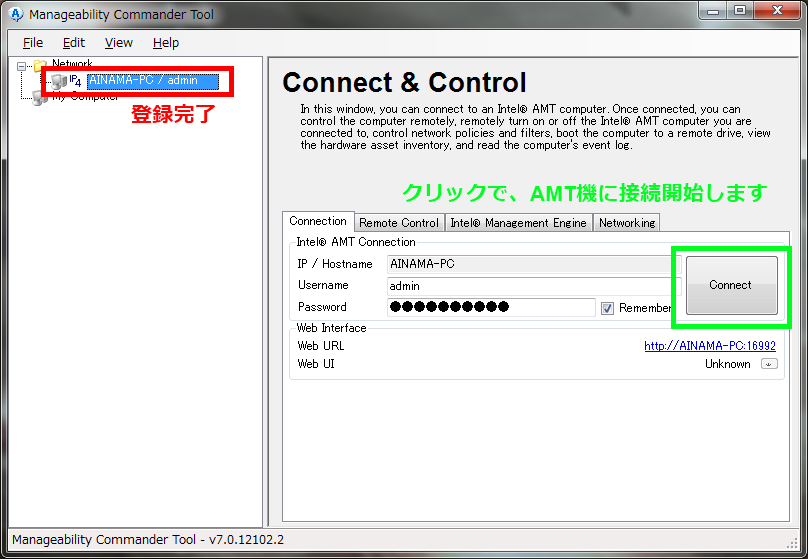Select the AINAMA-PC / admin tree entry
Image resolution: width=808 pixels, height=559 pixels.
click(153, 81)
